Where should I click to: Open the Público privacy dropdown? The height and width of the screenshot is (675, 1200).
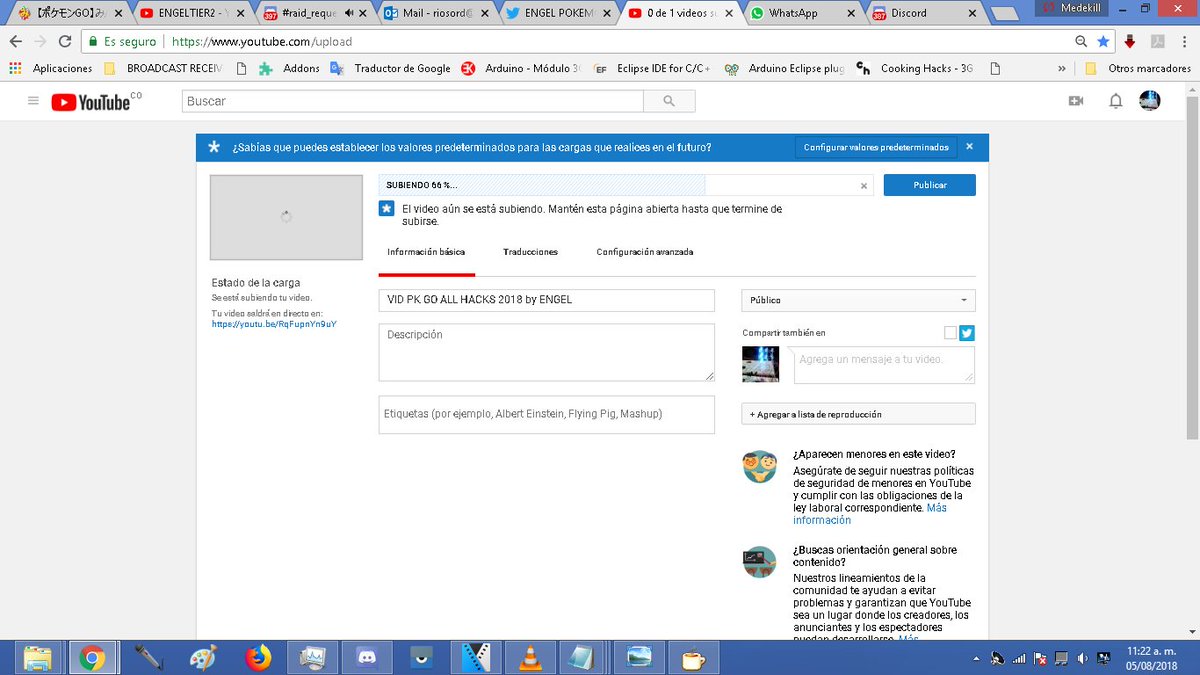tap(858, 300)
